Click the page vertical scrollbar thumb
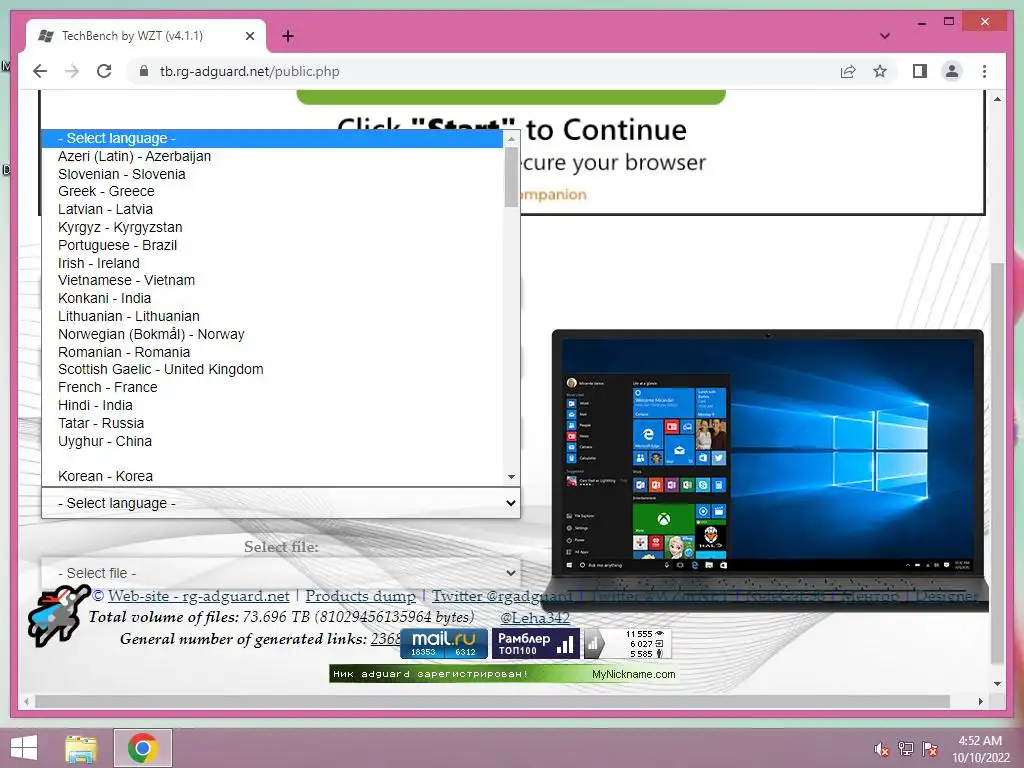Viewport: 1024px width, 768px height. 997,462
